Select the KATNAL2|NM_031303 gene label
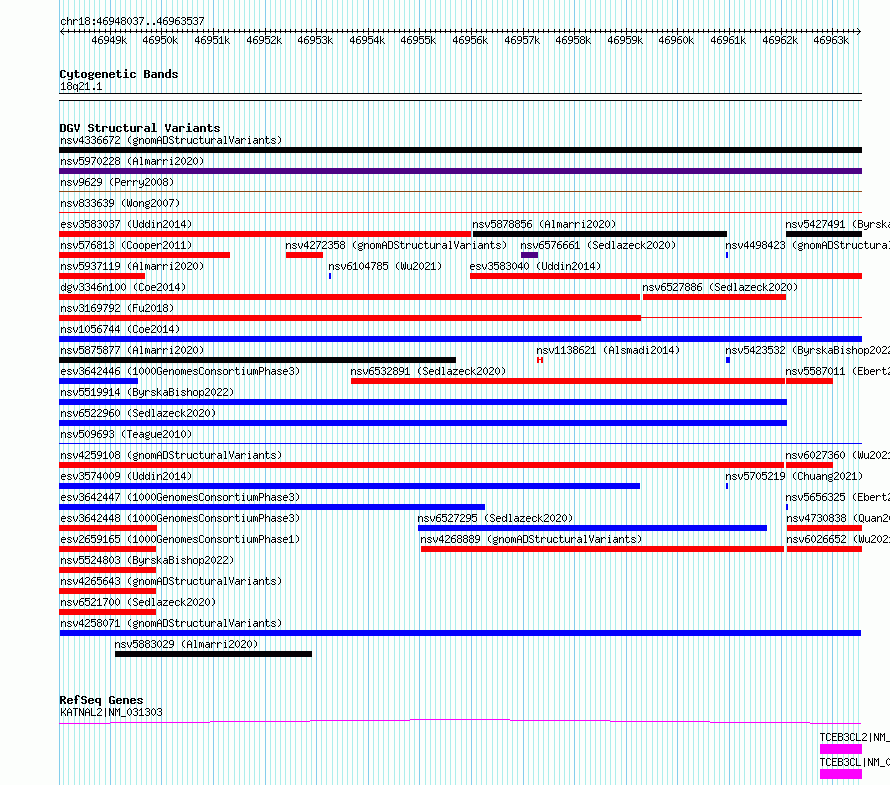Screen dimensions: 890x785 click(111, 712)
